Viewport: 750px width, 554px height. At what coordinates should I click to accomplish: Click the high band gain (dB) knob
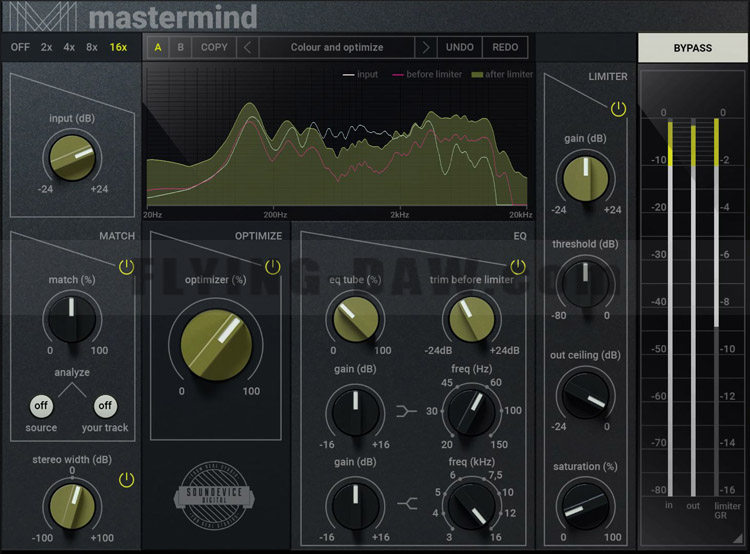(355, 505)
